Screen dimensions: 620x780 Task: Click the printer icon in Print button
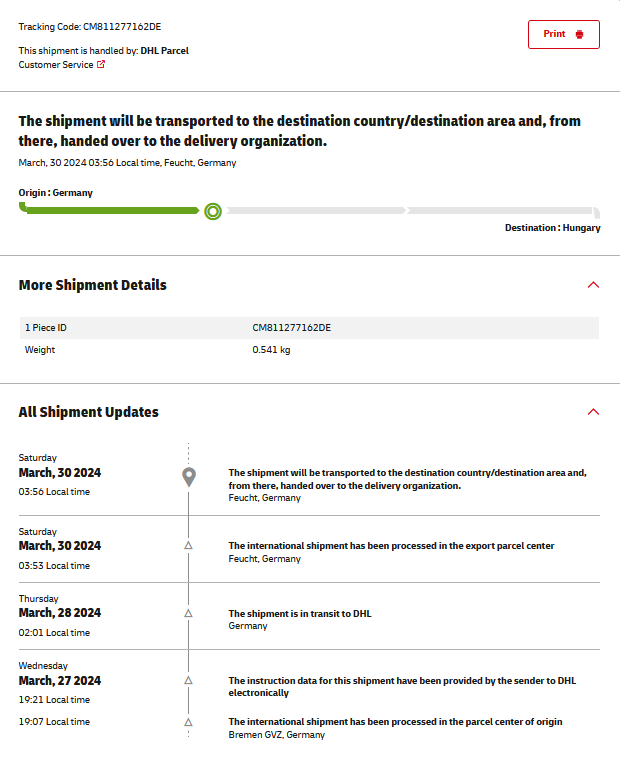(579, 34)
